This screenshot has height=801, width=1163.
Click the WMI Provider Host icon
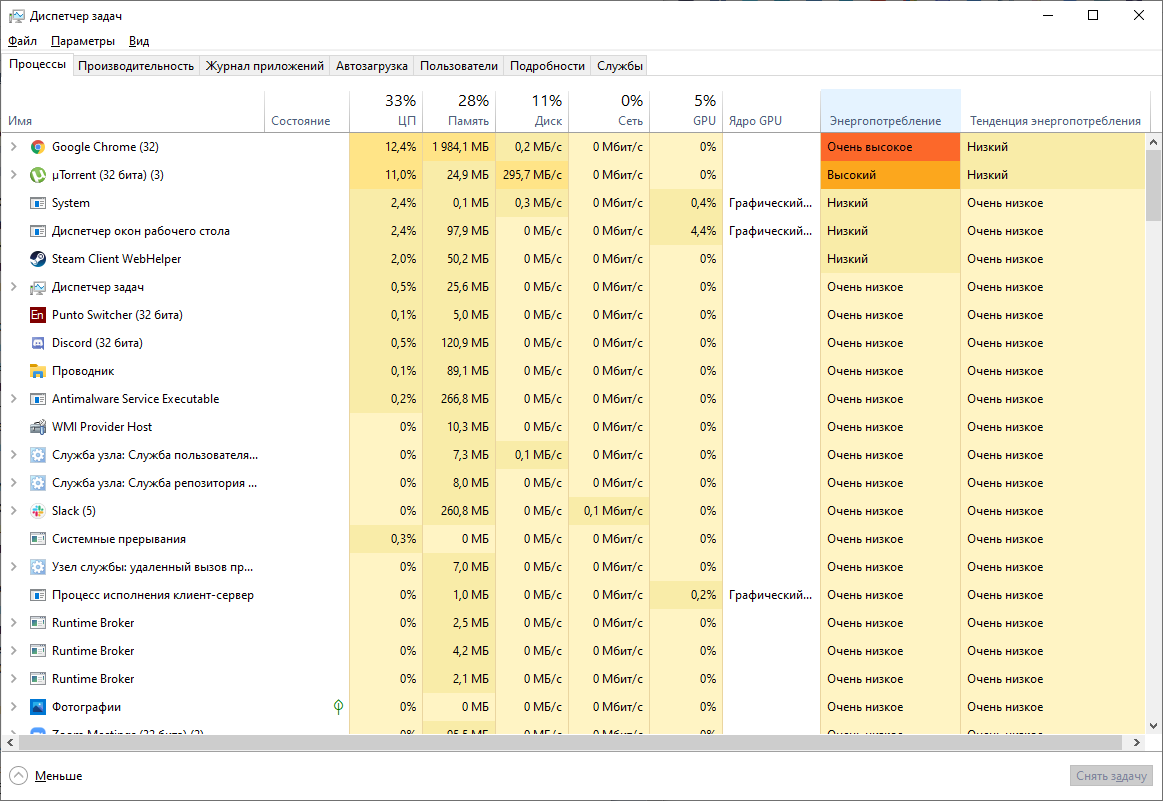pyautogui.click(x=38, y=427)
